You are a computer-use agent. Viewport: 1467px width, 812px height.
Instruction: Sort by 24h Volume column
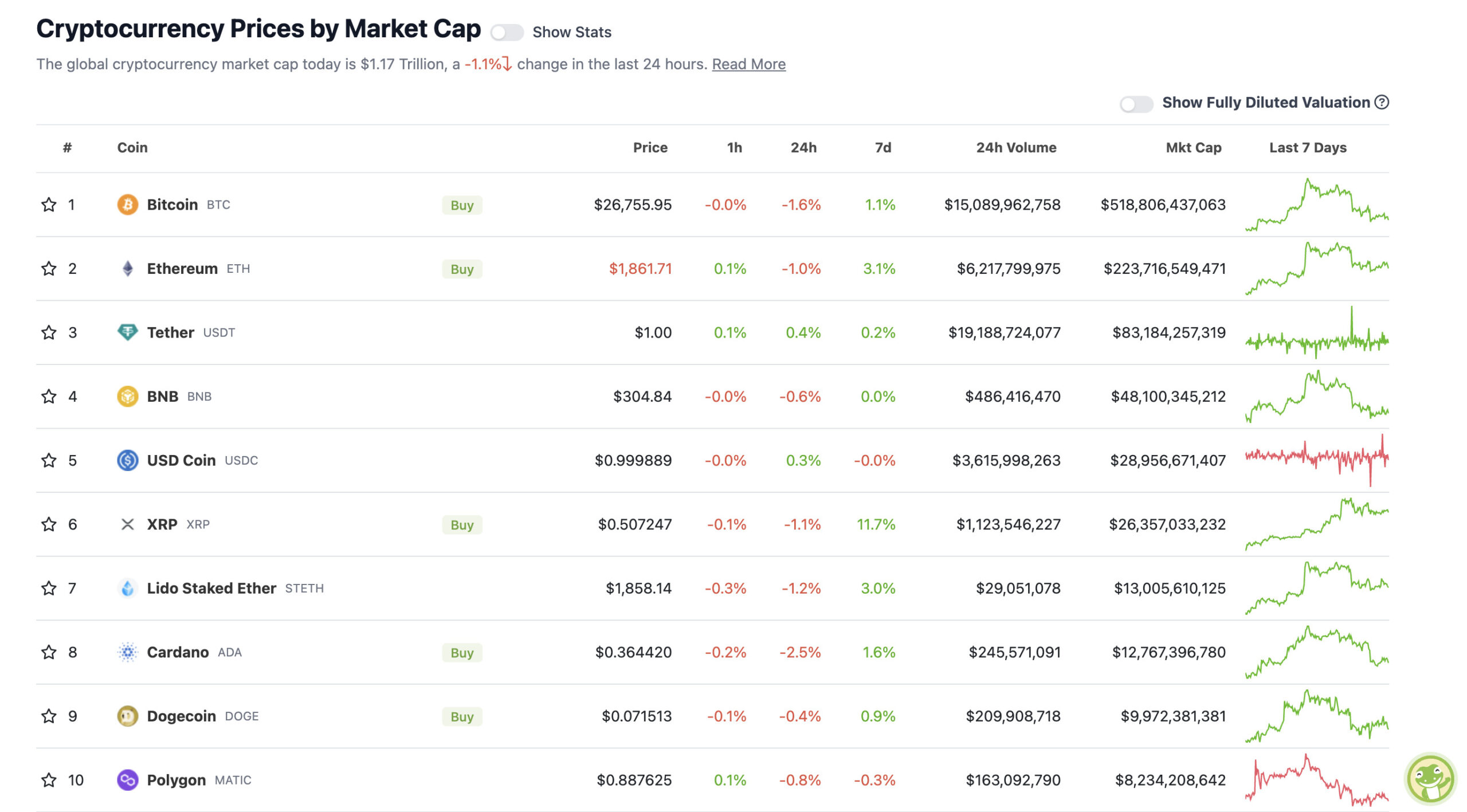[1017, 148]
